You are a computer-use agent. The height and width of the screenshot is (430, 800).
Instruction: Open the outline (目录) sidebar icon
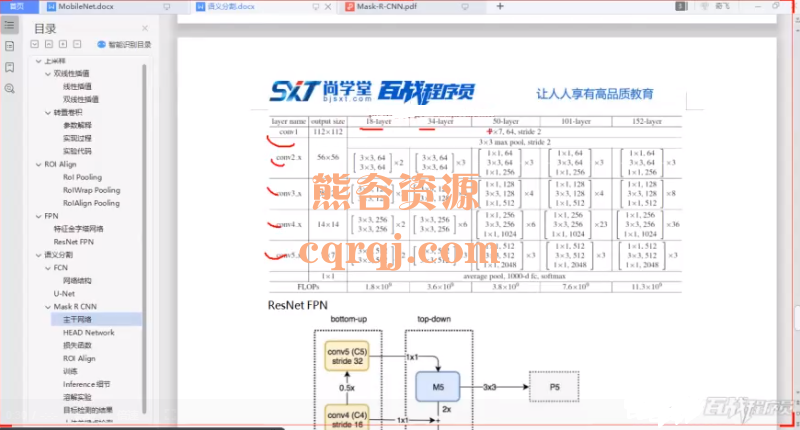point(9,25)
